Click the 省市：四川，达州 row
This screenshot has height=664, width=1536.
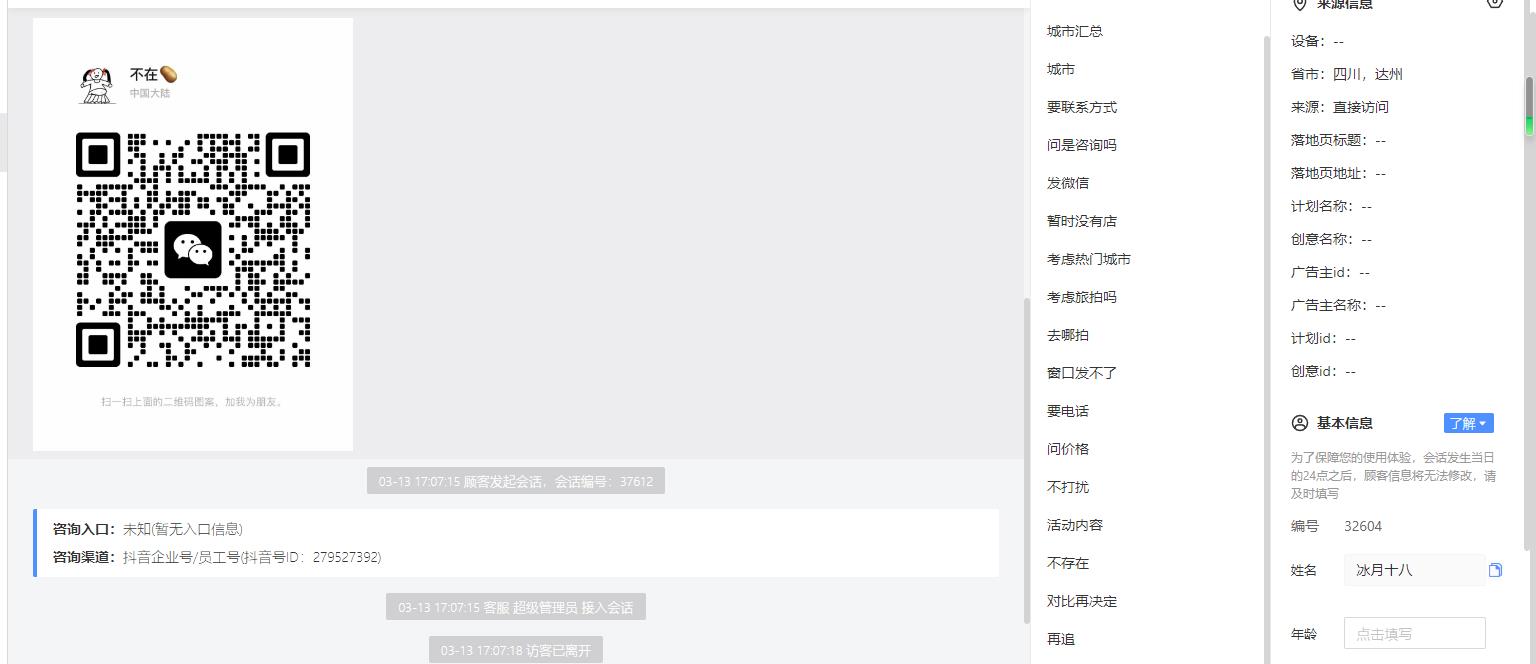(1347, 74)
